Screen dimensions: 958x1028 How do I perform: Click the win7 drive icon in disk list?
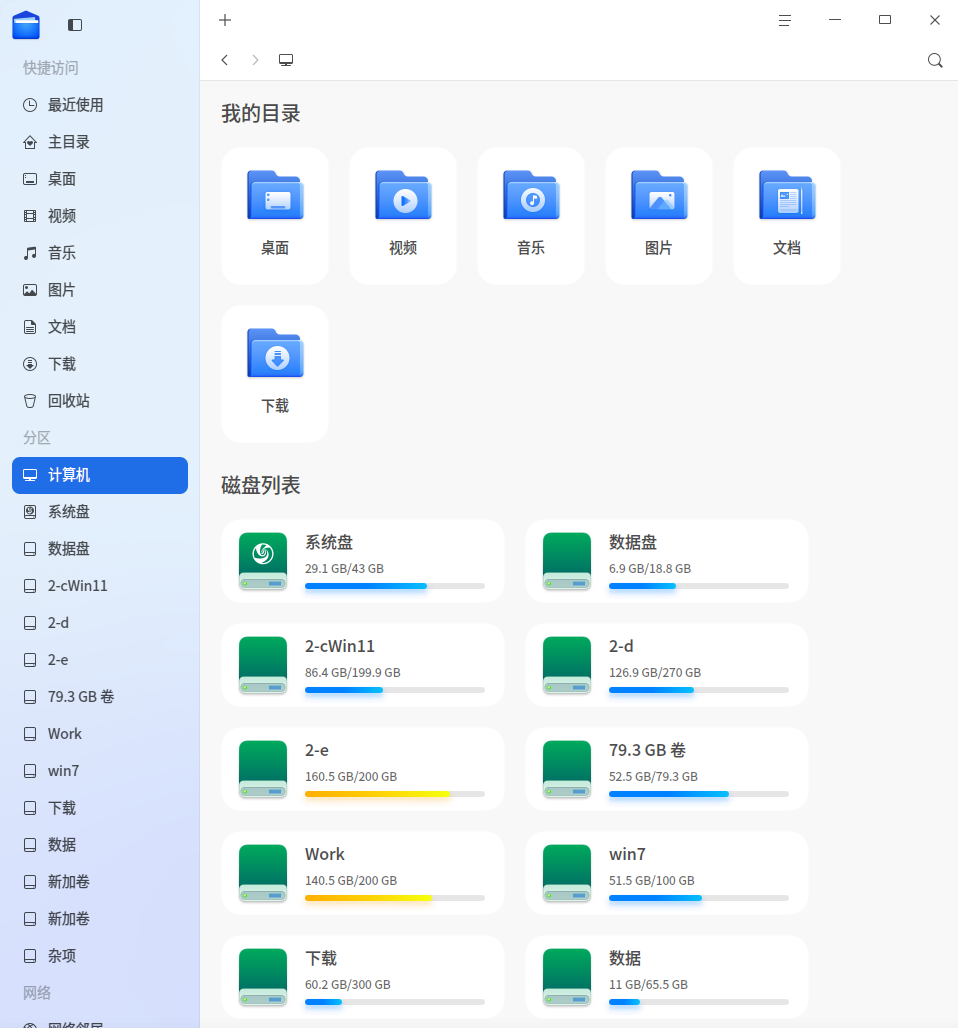click(x=567, y=873)
